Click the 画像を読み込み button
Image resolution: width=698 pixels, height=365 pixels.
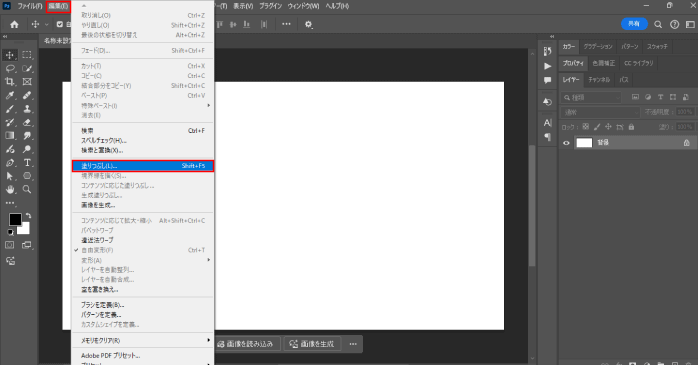coord(248,344)
